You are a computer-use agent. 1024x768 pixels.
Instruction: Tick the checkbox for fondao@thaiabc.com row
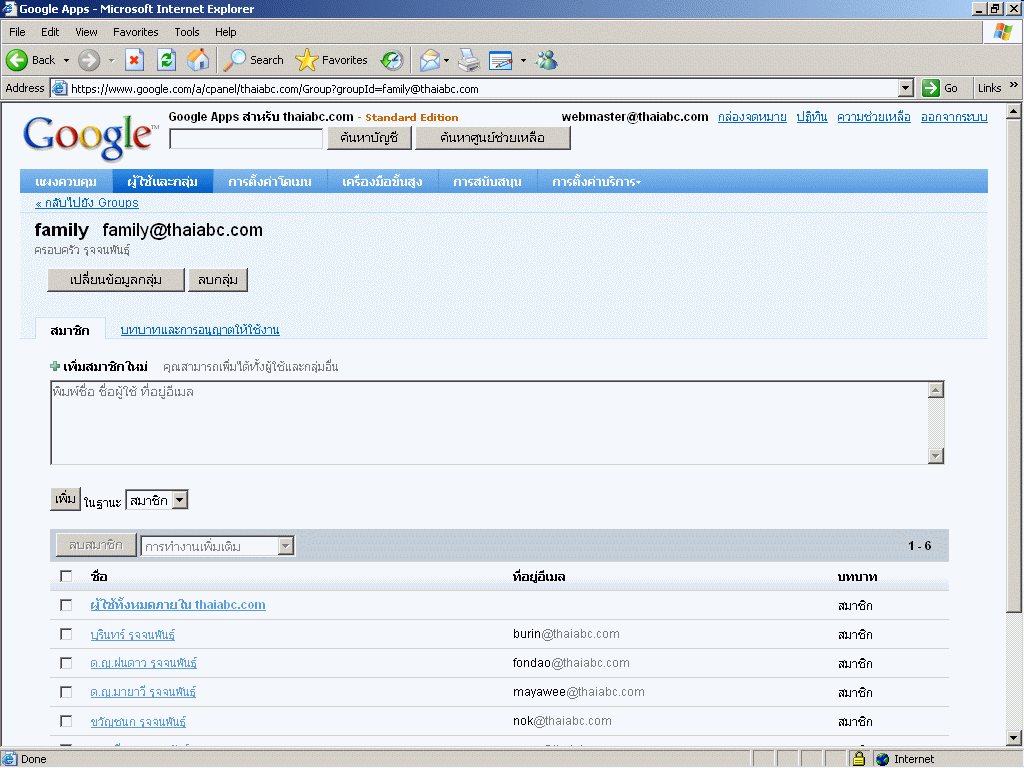[x=66, y=663]
